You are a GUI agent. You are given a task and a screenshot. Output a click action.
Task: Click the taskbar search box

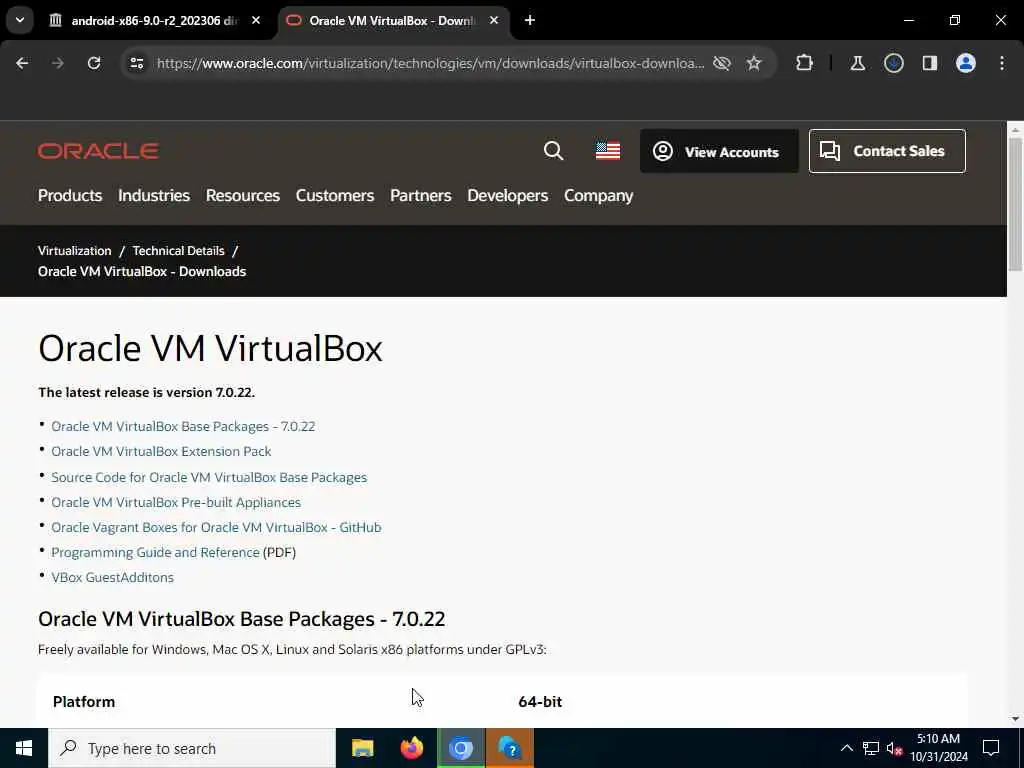coord(192,748)
